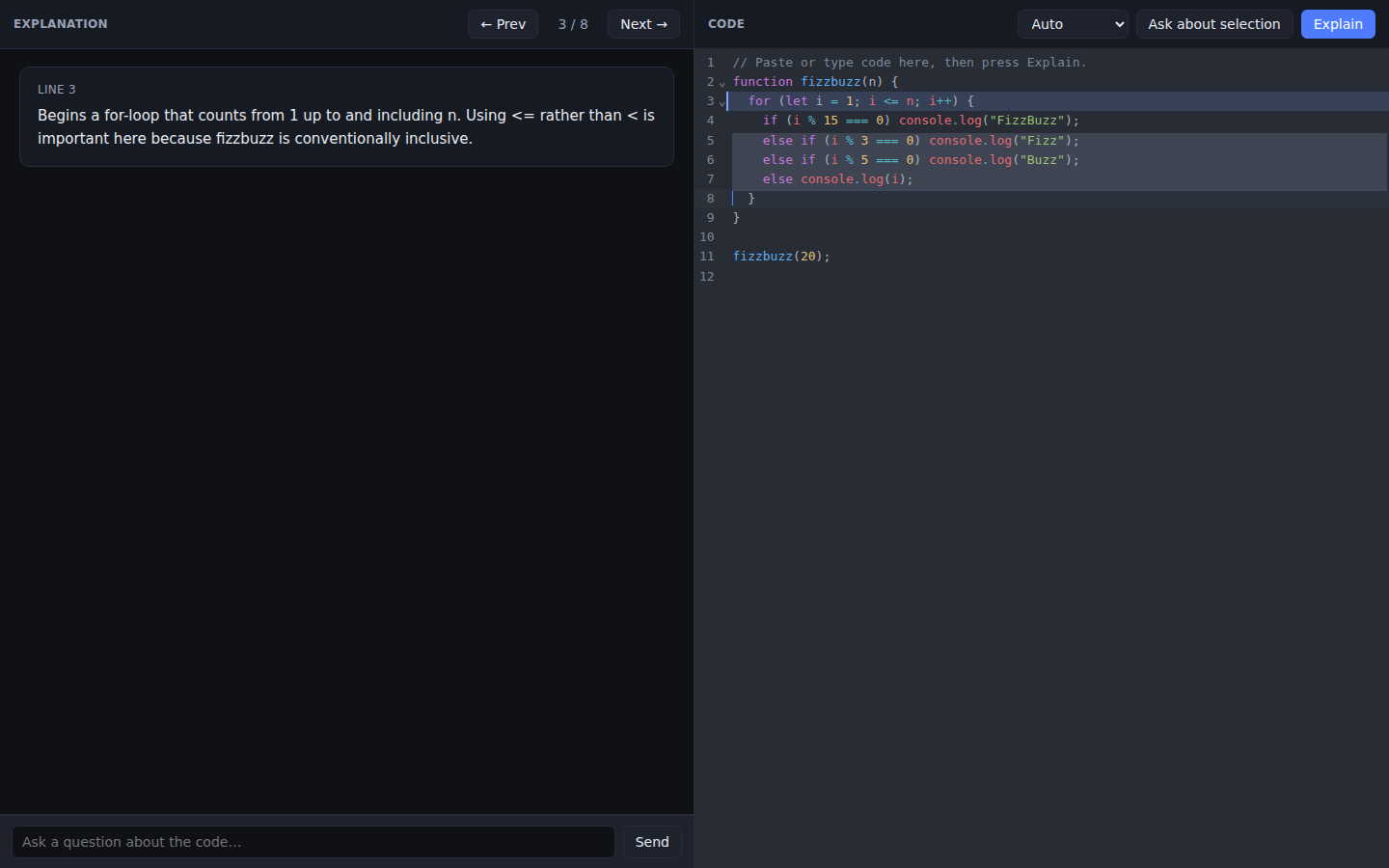The height and width of the screenshot is (868, 1389).
Task: Click line number 8 in the gutter
Action: tap(711, 199)
